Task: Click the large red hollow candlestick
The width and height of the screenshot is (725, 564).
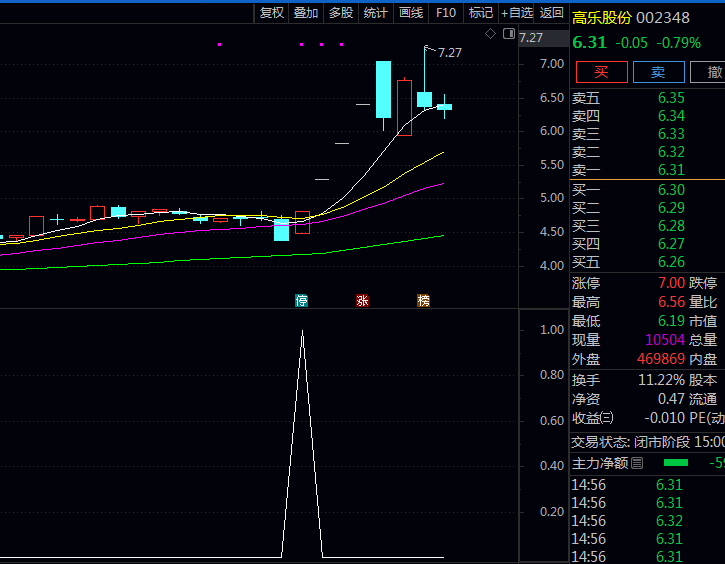Action: 405,108
